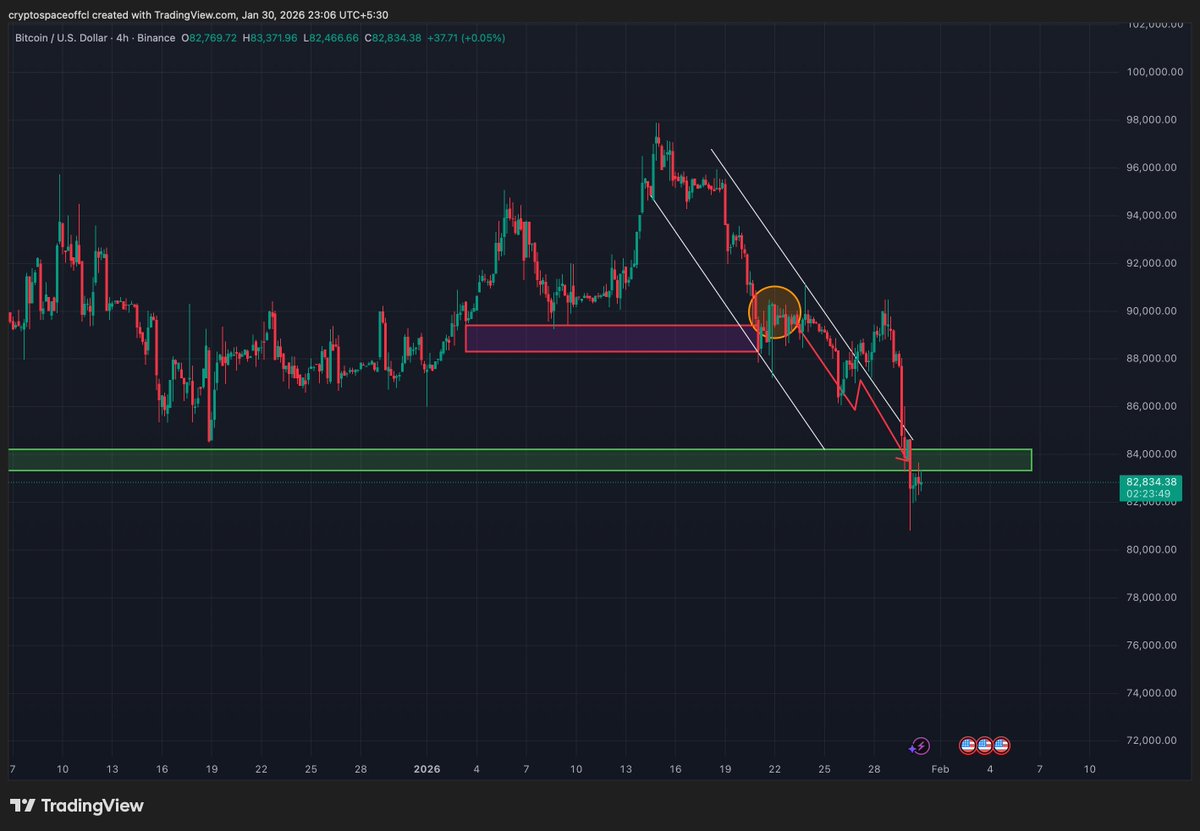The width and height of the screenshot is (1200, 831).
Task: Click the 94,000.00 price axis label
Action: click(x=1151, y=215)
